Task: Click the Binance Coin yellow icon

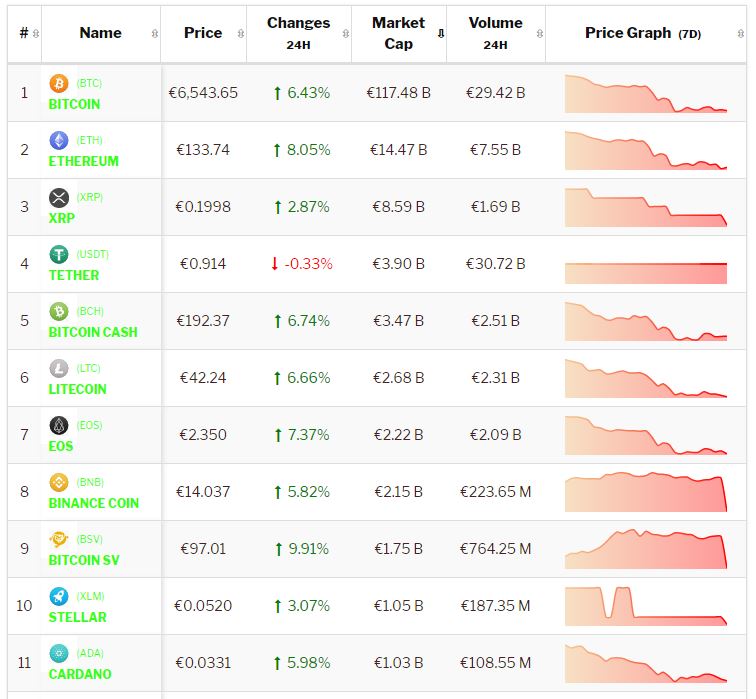Action: click(58, 482)
